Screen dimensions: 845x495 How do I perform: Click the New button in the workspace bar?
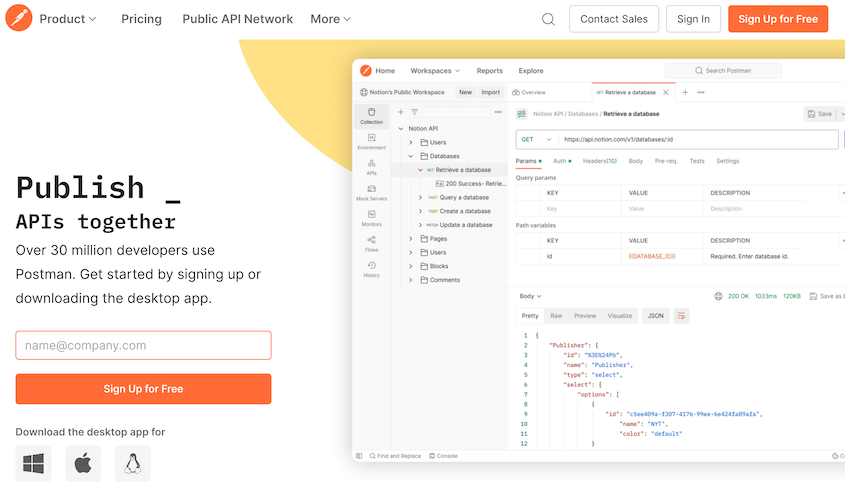[x=465, y=92]
